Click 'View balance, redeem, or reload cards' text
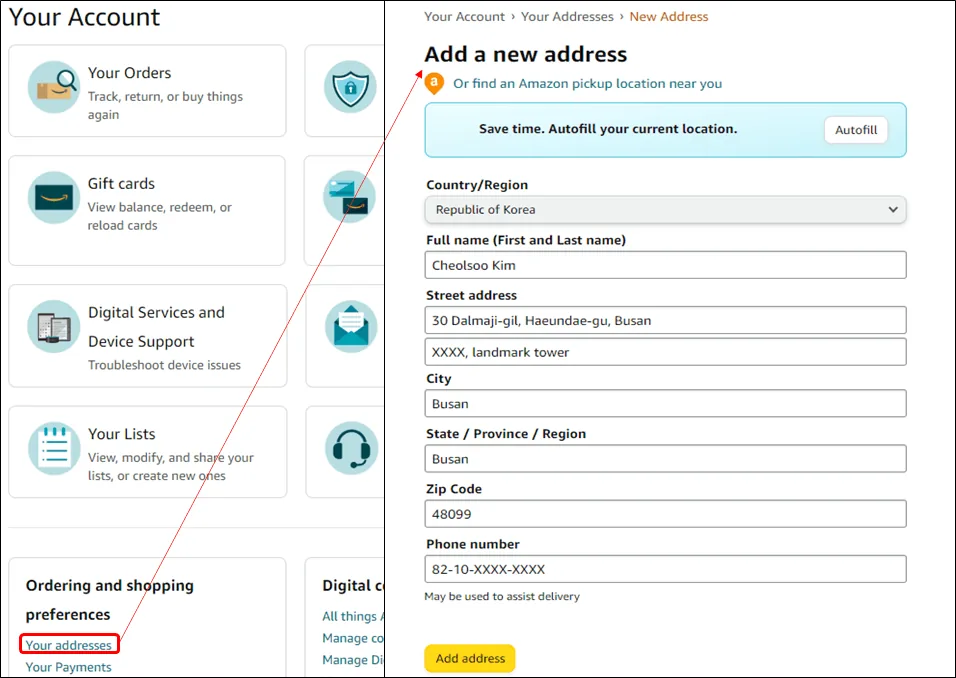This screenshot has width=956, height=678. point(160,216)
